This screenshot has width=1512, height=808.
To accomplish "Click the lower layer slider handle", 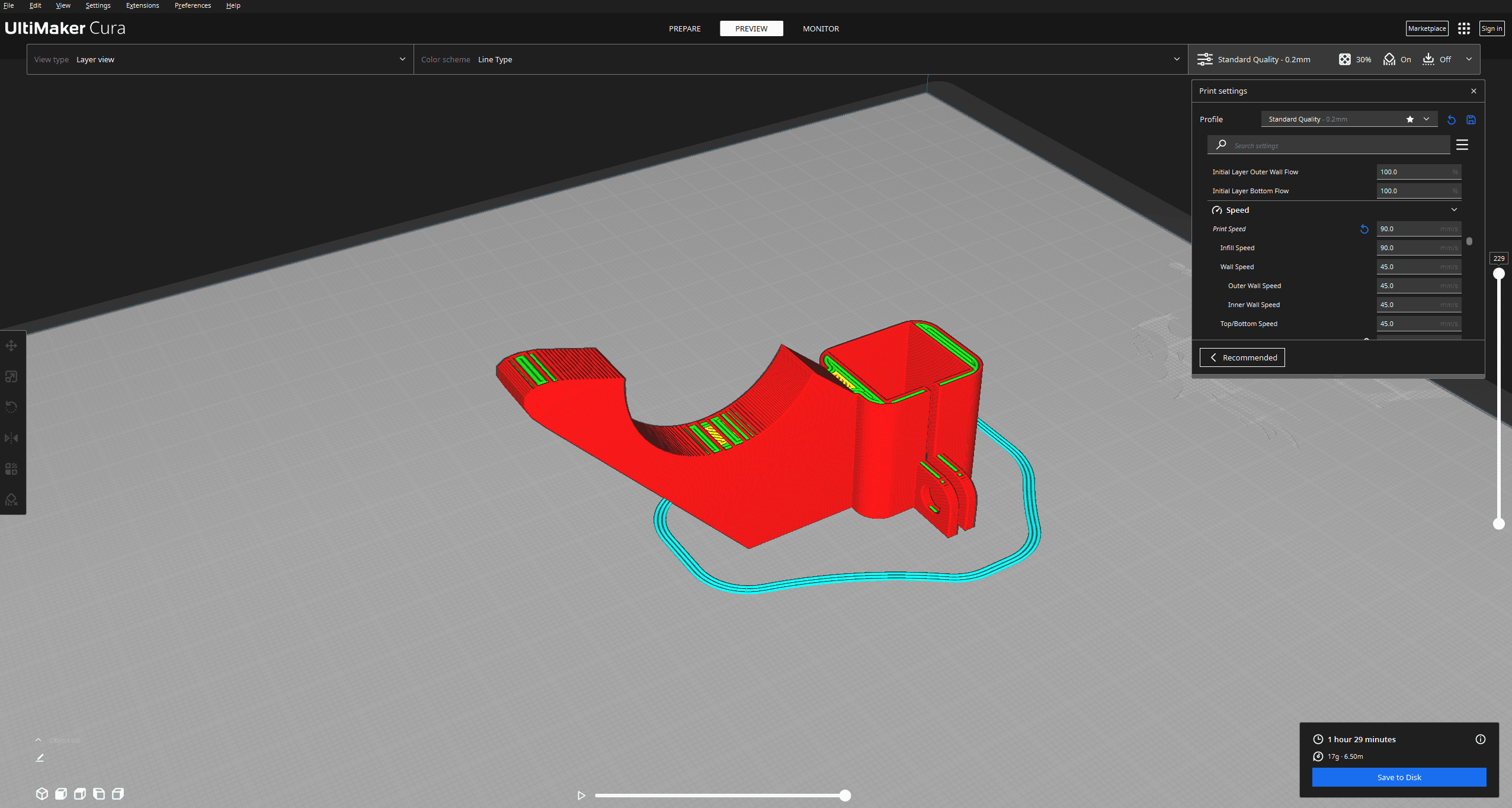I will click(1499, 523).
